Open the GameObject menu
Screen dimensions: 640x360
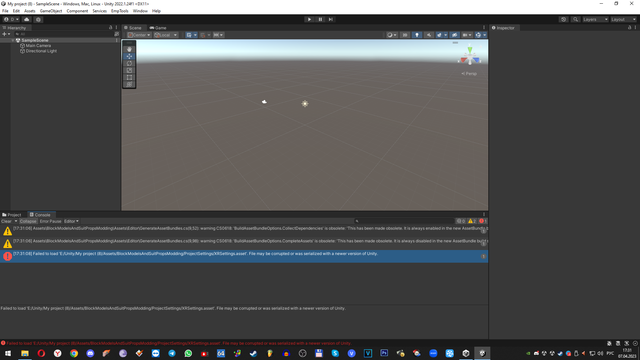click(x=51, y=11)
